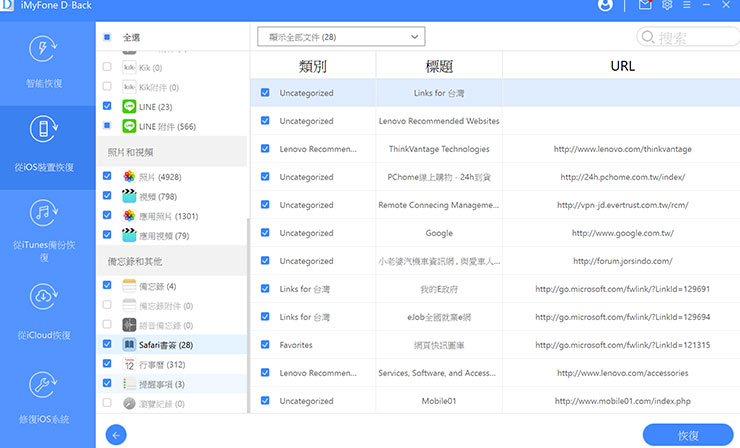740x448 pixels.
Task: Click the LINE (23) app icon
Action: [129, 107]
